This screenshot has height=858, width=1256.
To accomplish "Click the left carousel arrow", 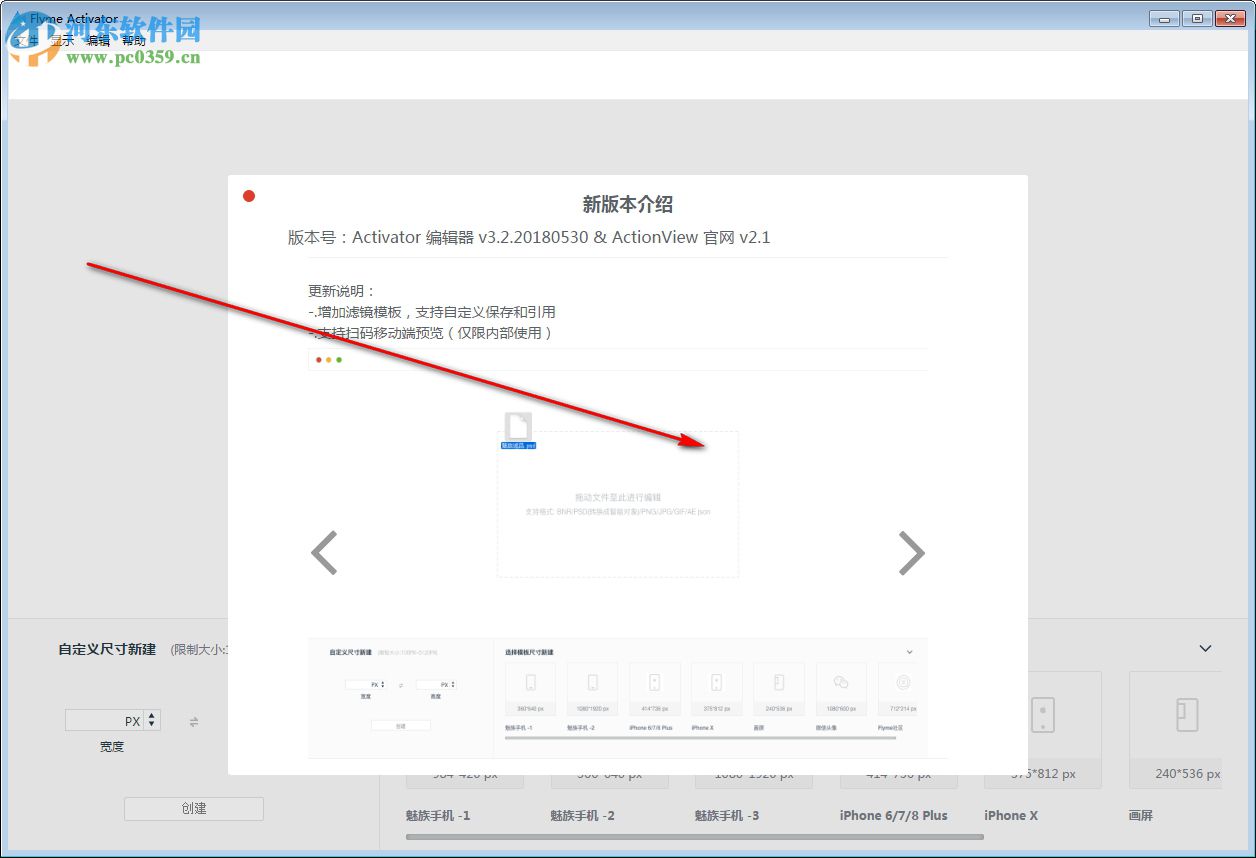I will click(324, 552).
